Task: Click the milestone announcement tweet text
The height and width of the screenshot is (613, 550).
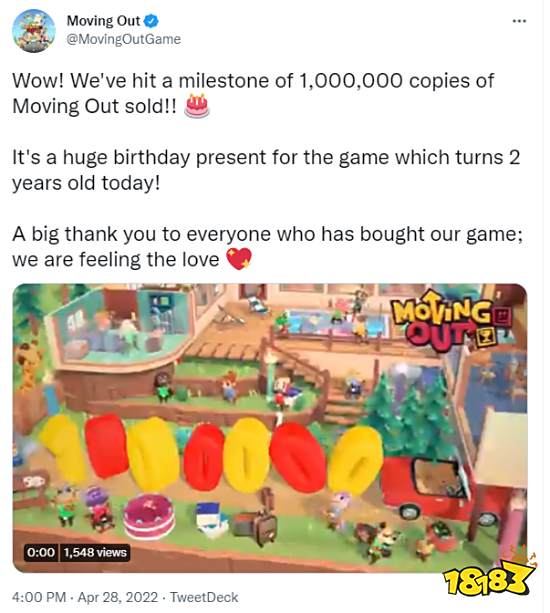Action: 253,93
